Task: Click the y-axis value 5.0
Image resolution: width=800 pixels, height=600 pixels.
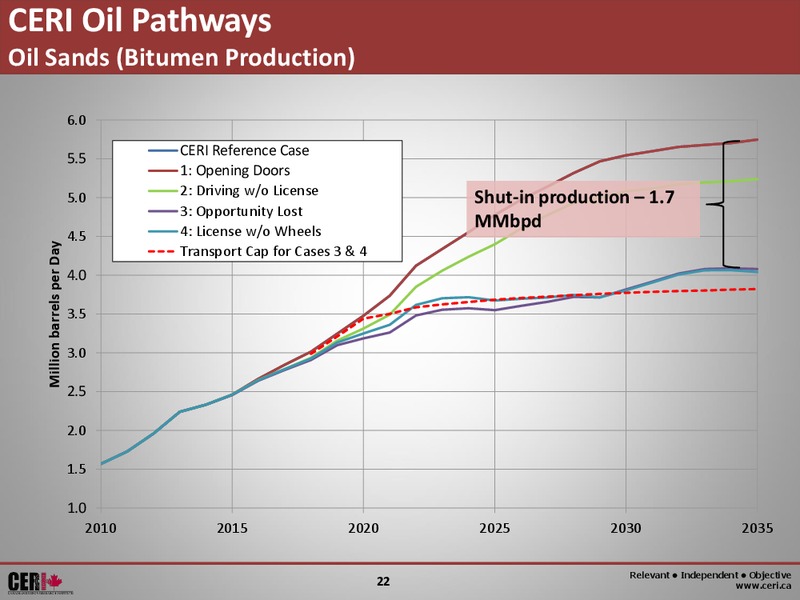Action: click(x=77, y=198)
